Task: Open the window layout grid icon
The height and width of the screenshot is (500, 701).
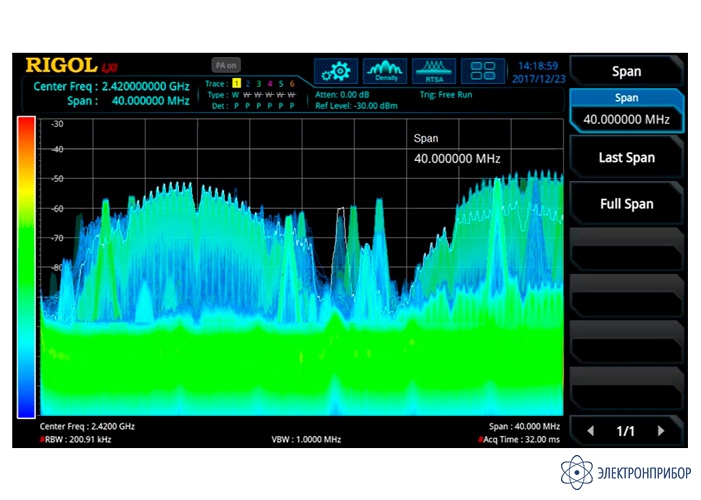Action: pyautogui.click(x=482, y=71)
